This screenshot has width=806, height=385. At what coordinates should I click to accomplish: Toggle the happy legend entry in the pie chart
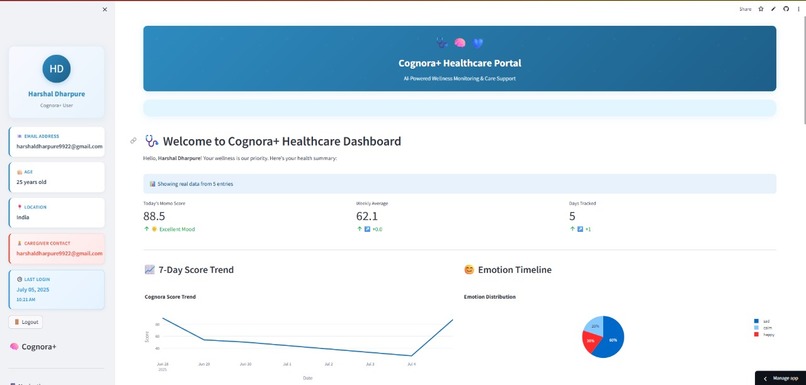tap(763, 334)
